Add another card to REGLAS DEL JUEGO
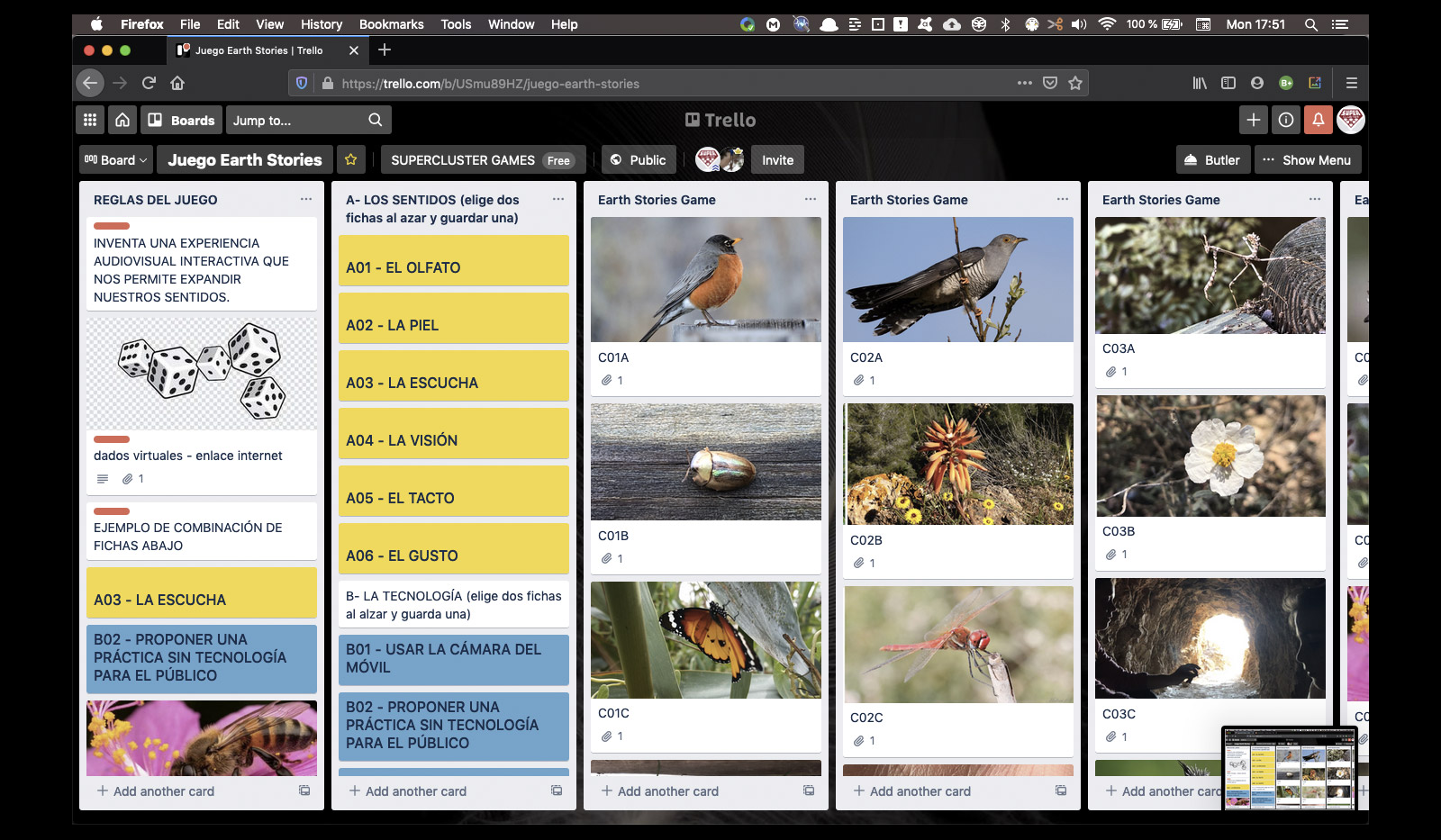Viewport: 1441px width, 840px height. 156,791
